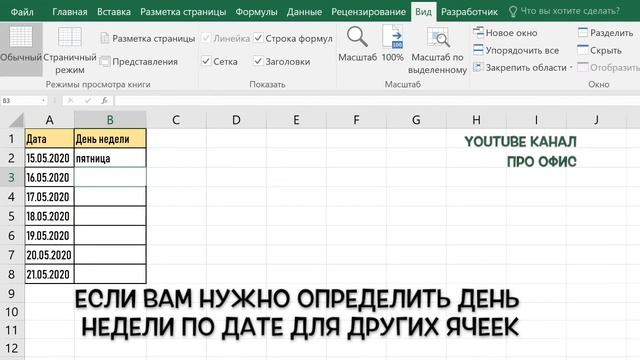
Task: Click into the formula bar field
Action: pos(377,100)
